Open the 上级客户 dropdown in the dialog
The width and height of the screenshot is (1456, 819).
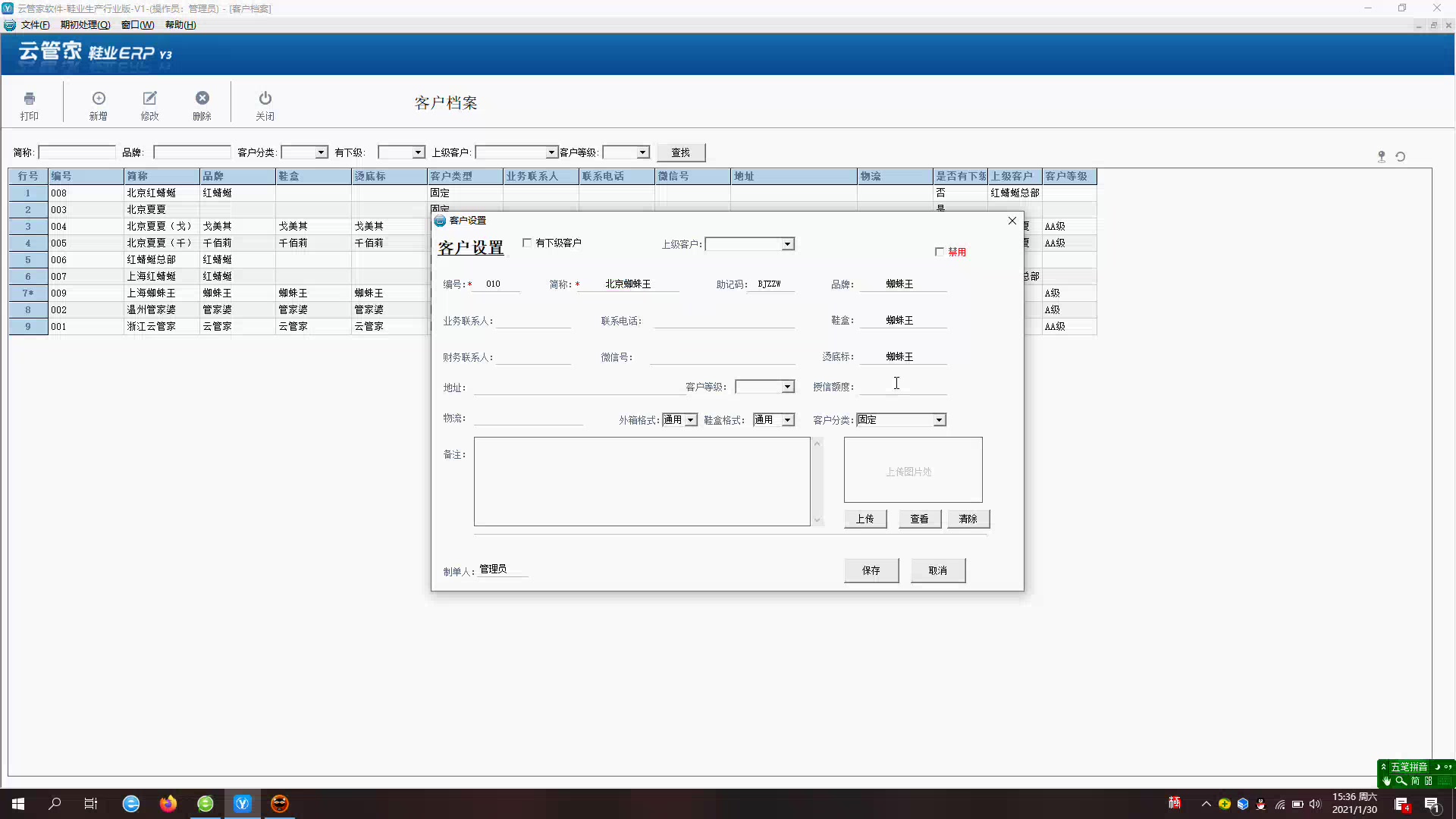(788, 243)
